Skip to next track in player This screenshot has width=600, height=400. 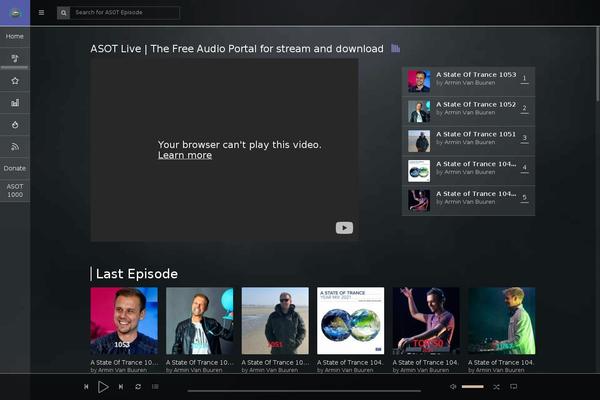(x=121, y=387)
